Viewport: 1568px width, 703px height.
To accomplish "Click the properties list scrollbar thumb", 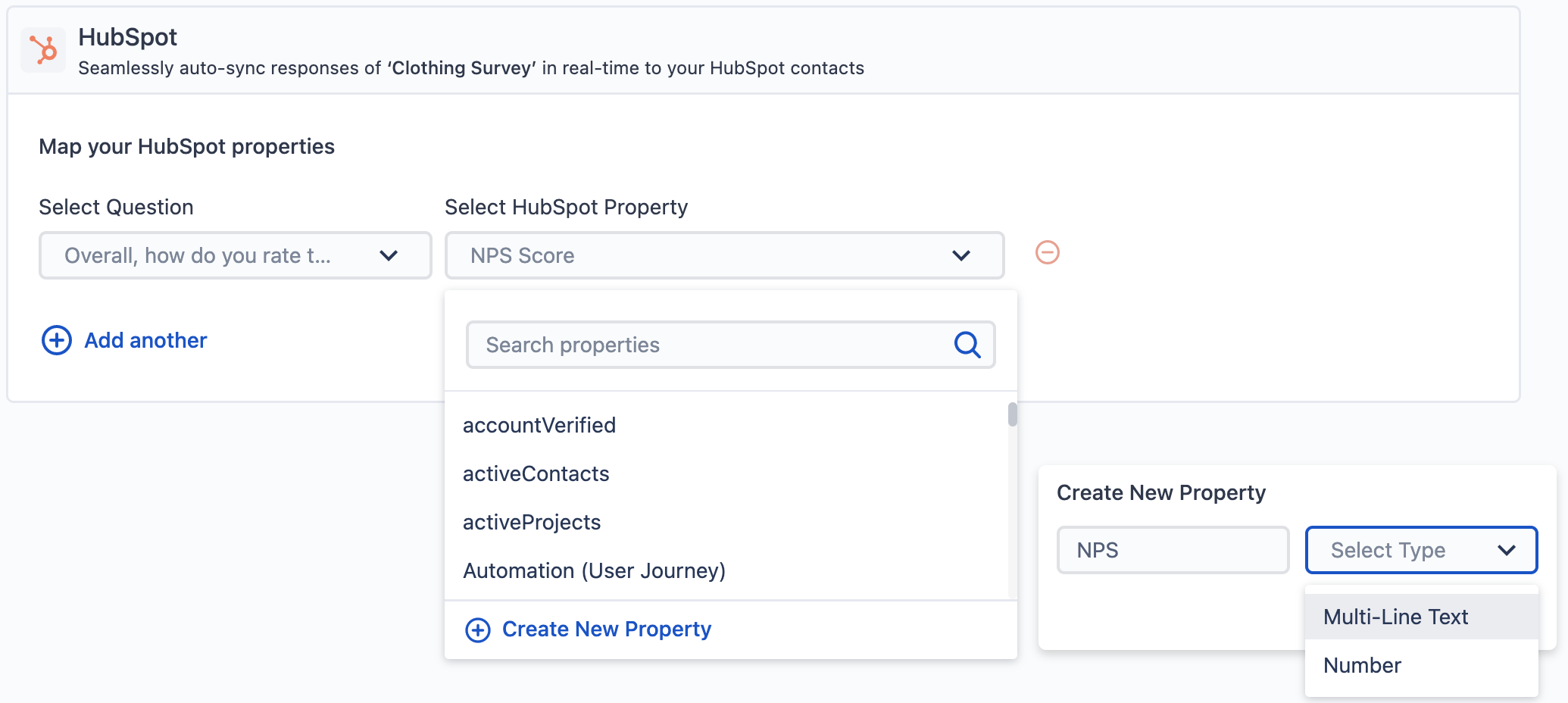I will [1013, 414].
